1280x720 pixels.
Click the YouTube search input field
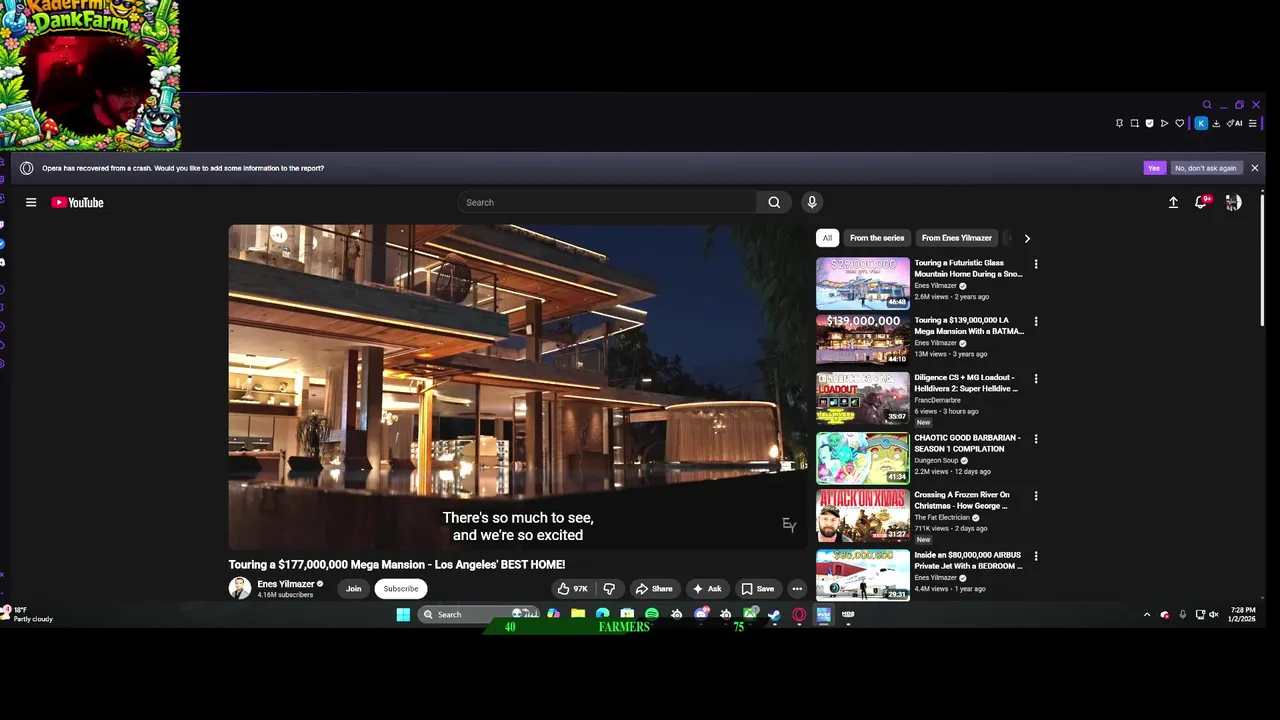(x=607, y=202)
